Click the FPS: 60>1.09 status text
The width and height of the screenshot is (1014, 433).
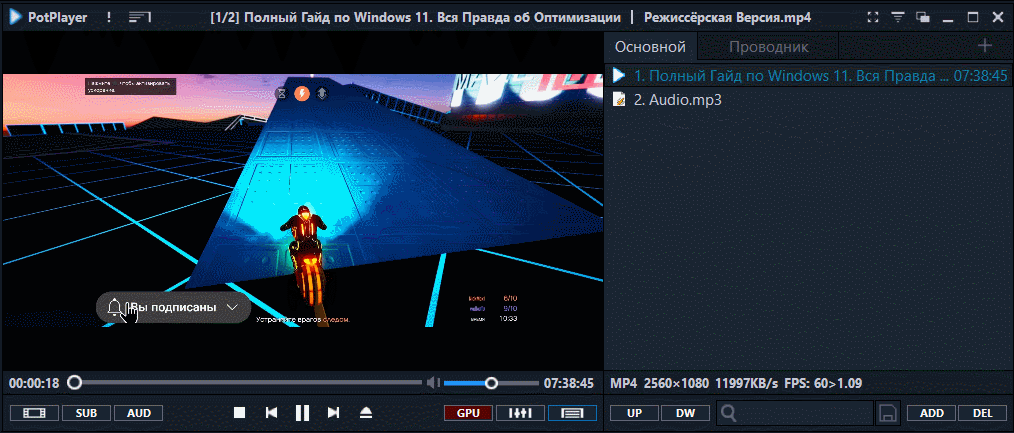[x=823, y=383]
